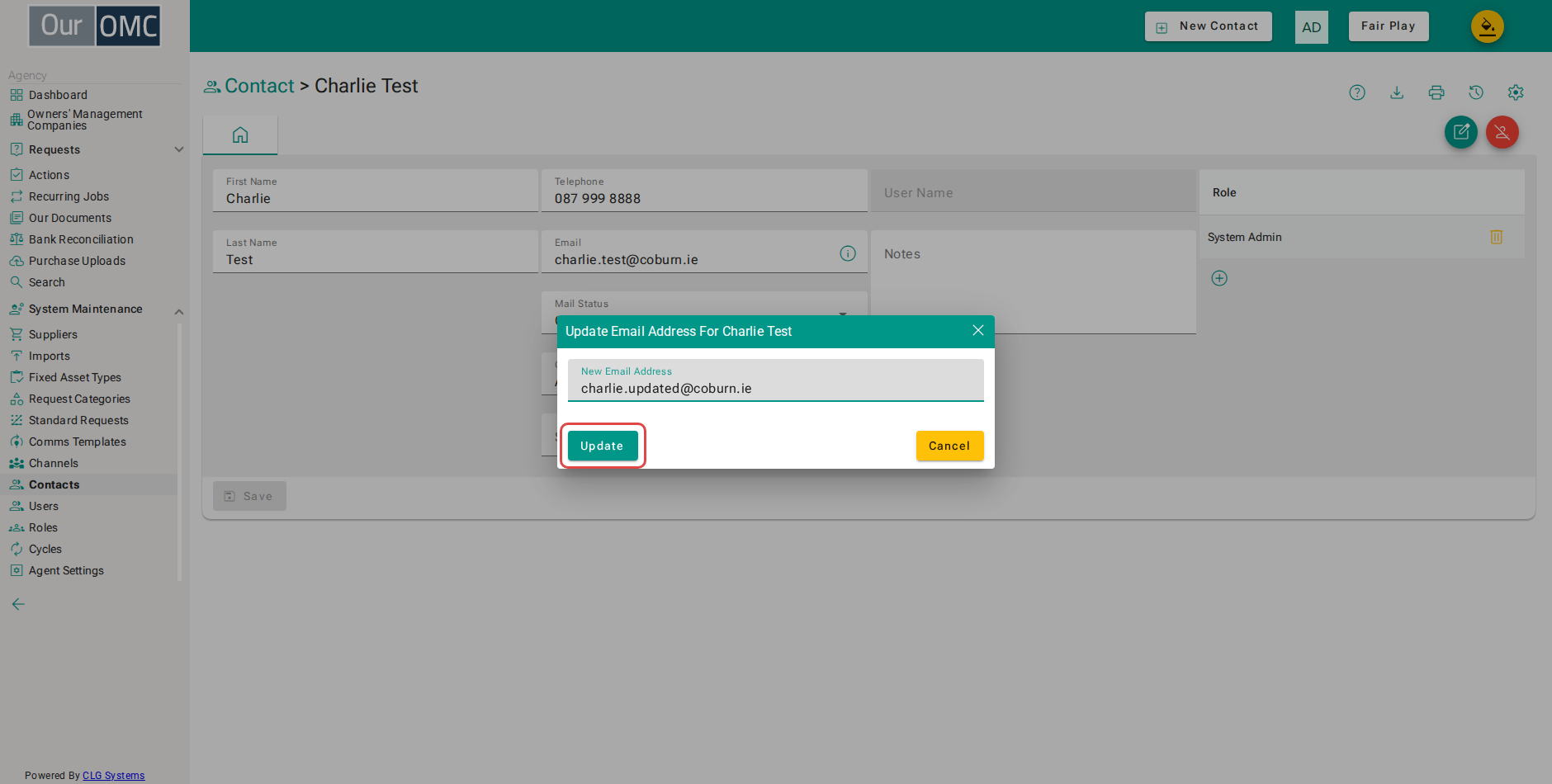The height and width of the screenshot is (784, 1552).
Task: Collapse the System Maintenance section
Action: (179, 311)
